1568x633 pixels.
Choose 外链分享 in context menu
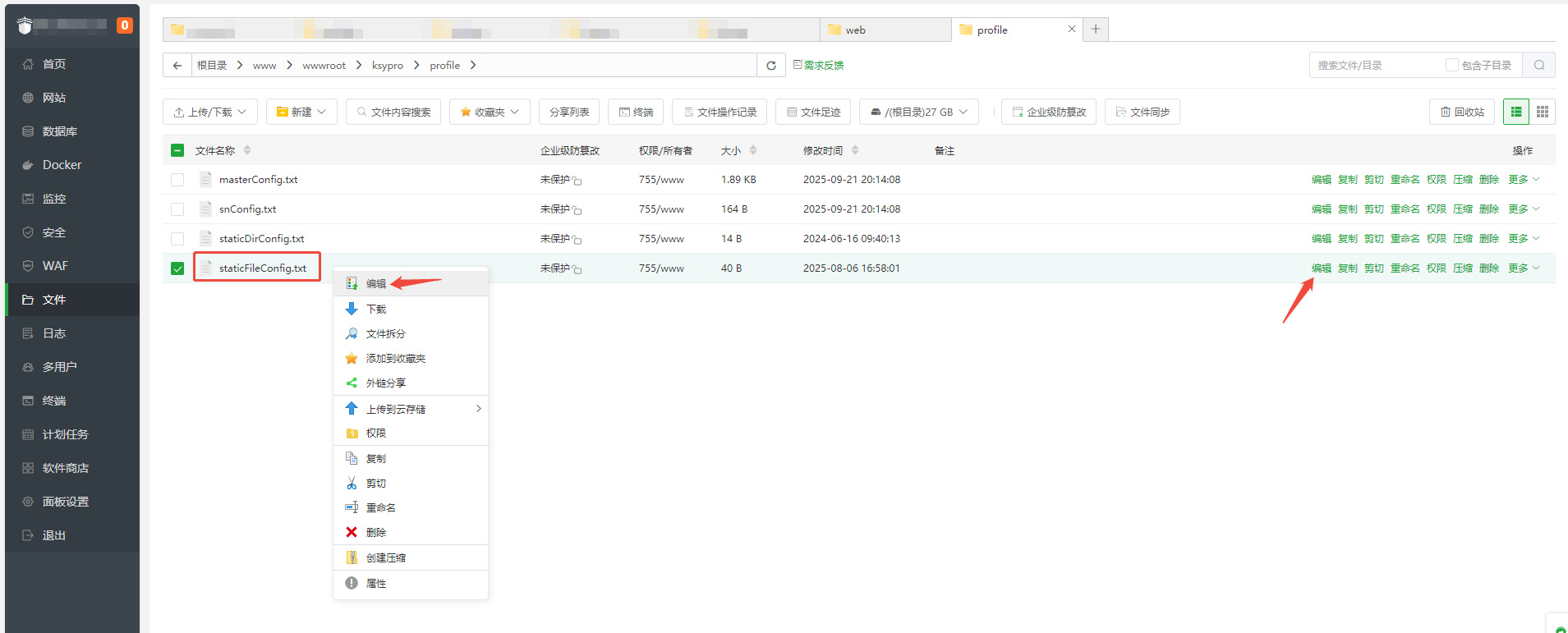point(411,383)
